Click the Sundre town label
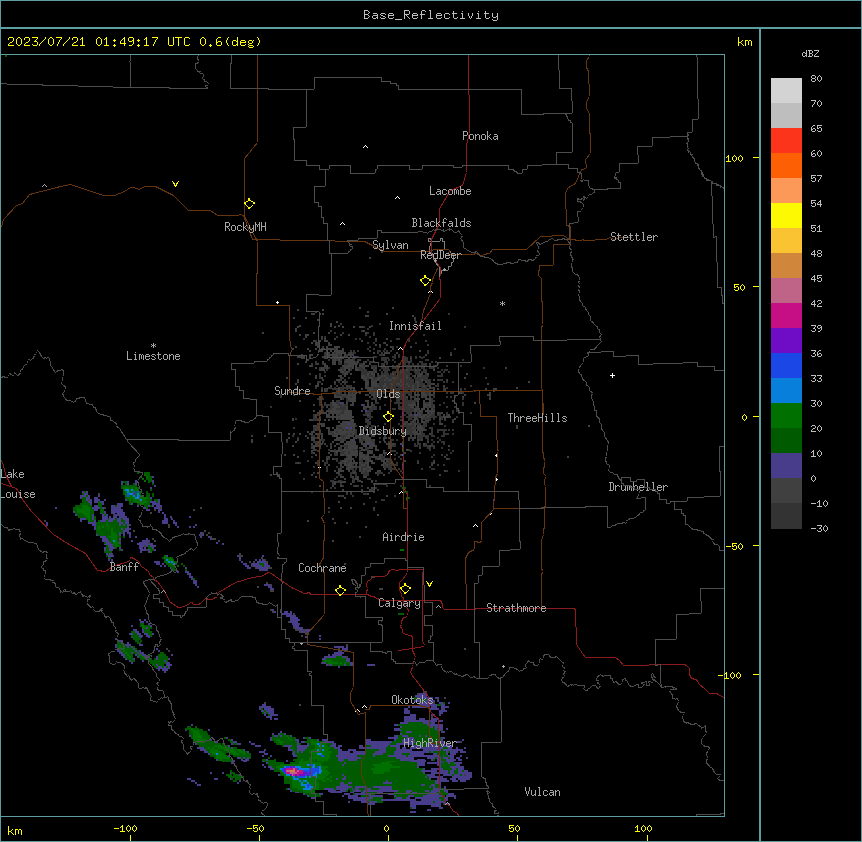This screenshot has width=862, height=842. coord(292,391)
